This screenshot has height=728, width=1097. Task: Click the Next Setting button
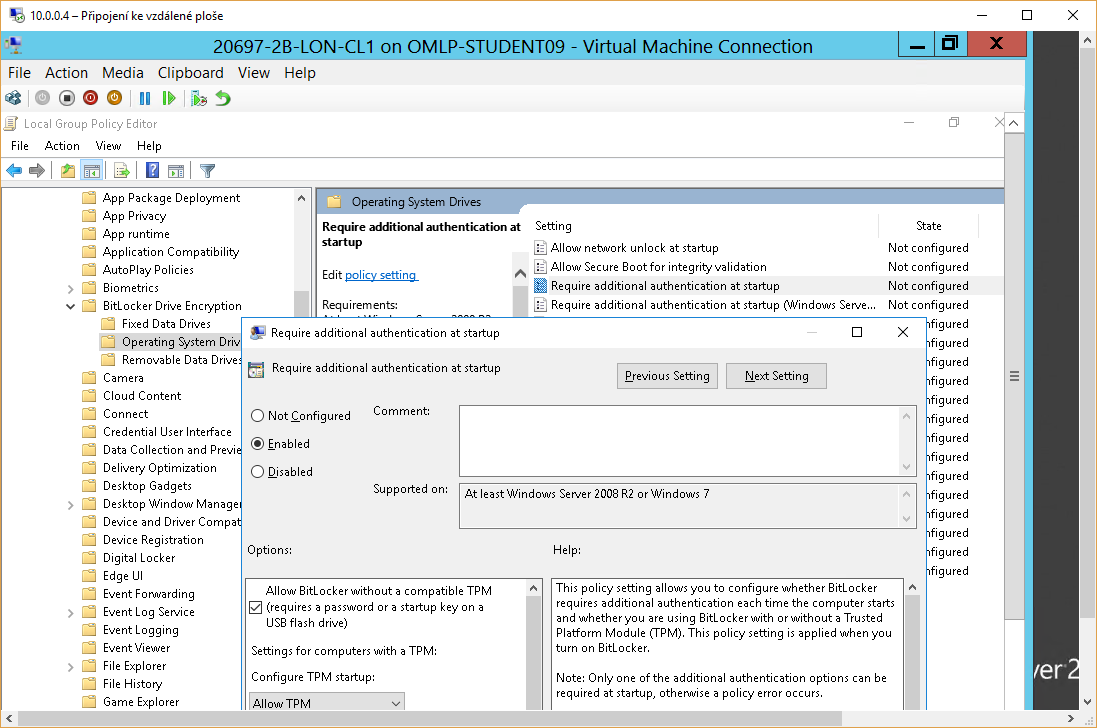[776, 376]
